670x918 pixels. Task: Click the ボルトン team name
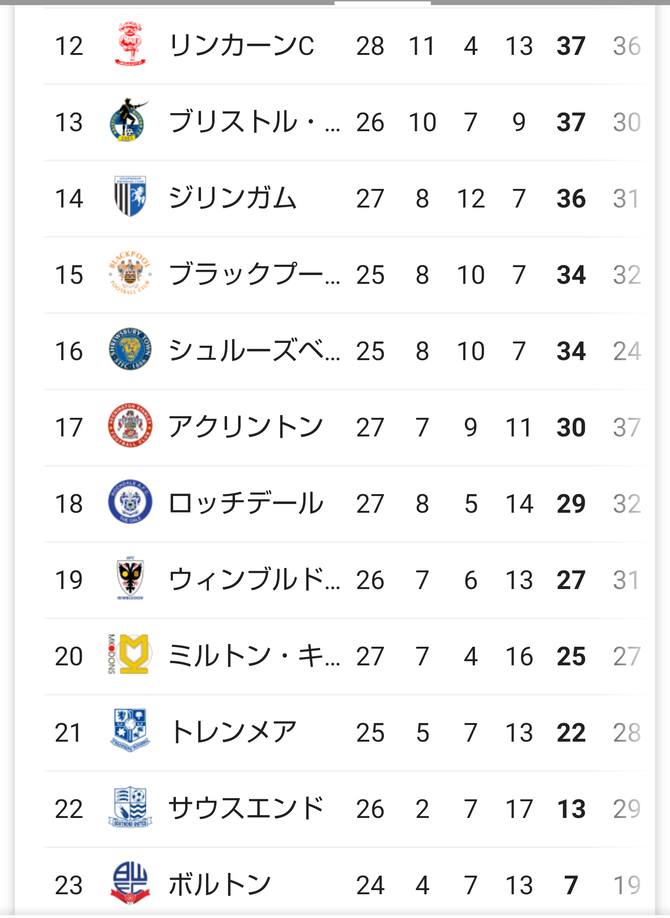coord(220,885)
